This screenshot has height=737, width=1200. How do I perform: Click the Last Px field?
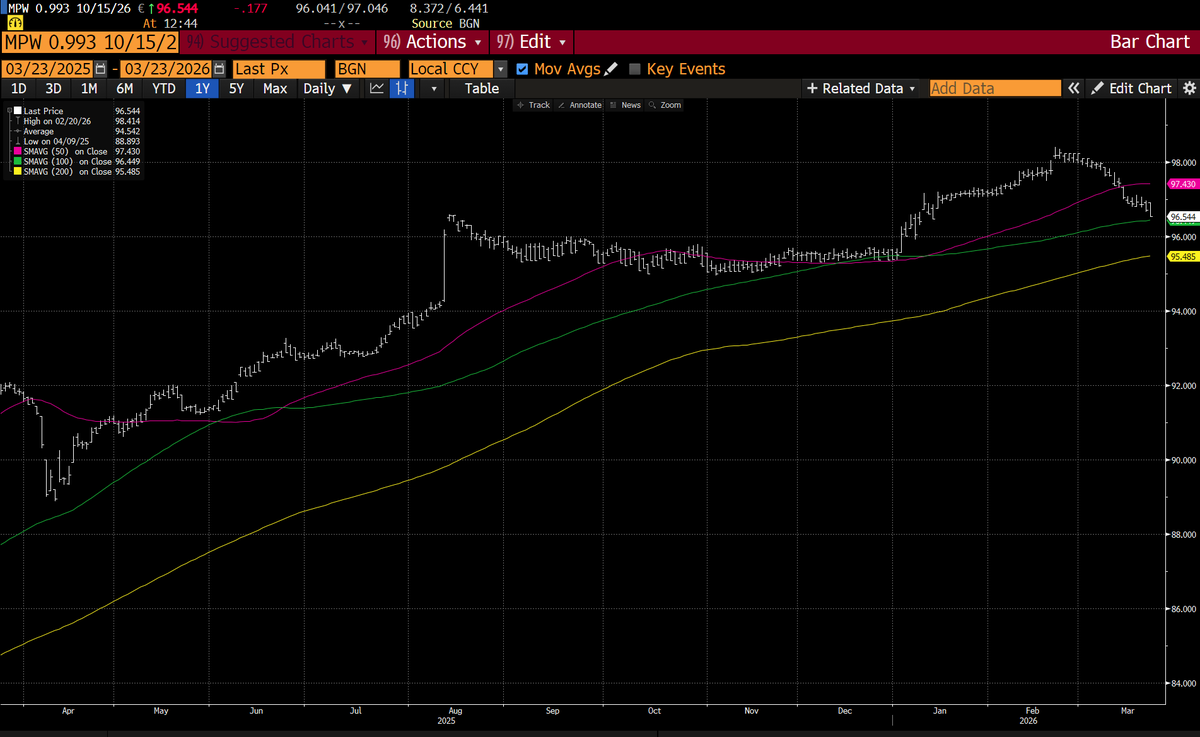click(x=279, y=69)
